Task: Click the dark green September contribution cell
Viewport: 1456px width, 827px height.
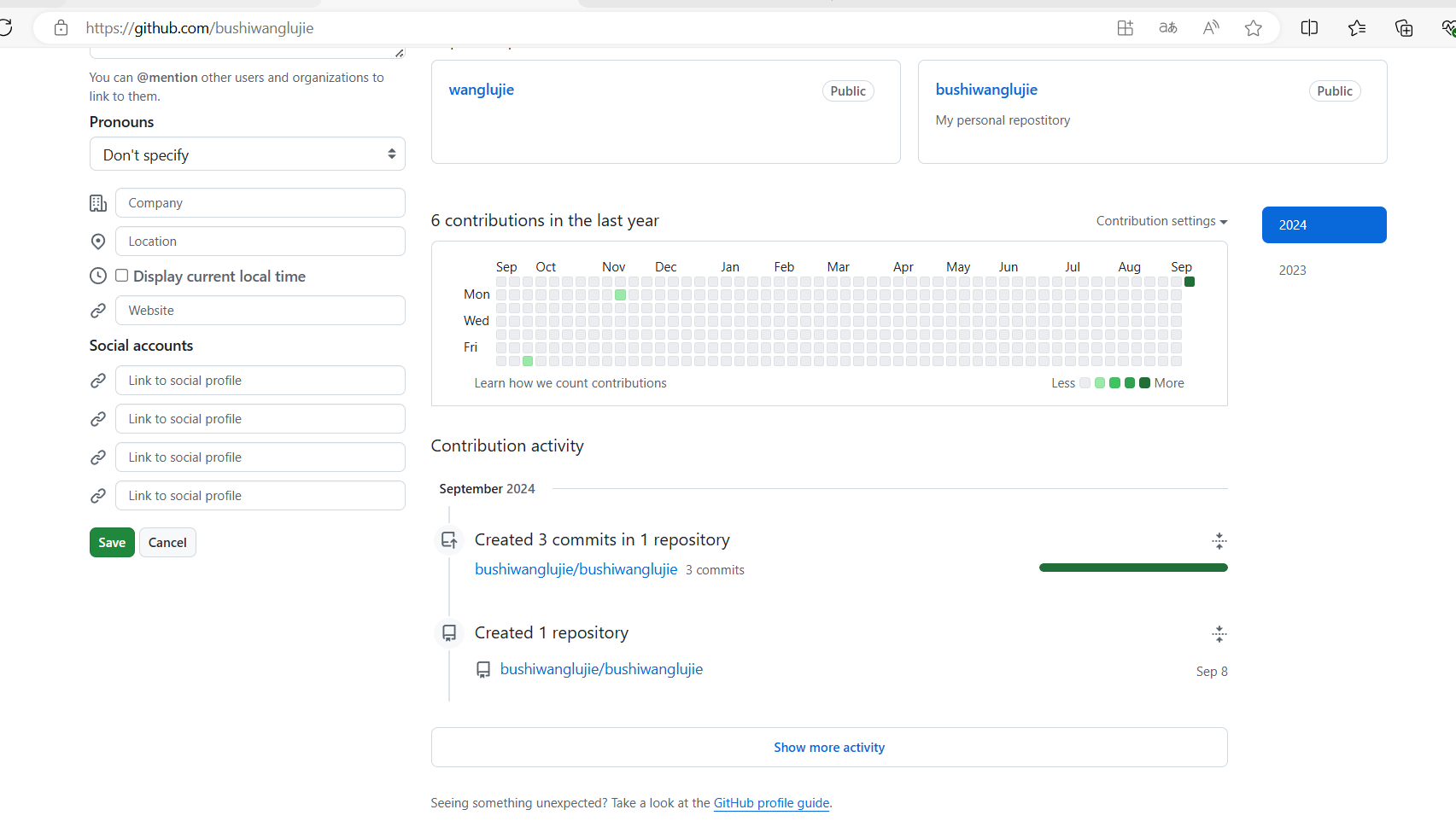Action: [1190, 282]
